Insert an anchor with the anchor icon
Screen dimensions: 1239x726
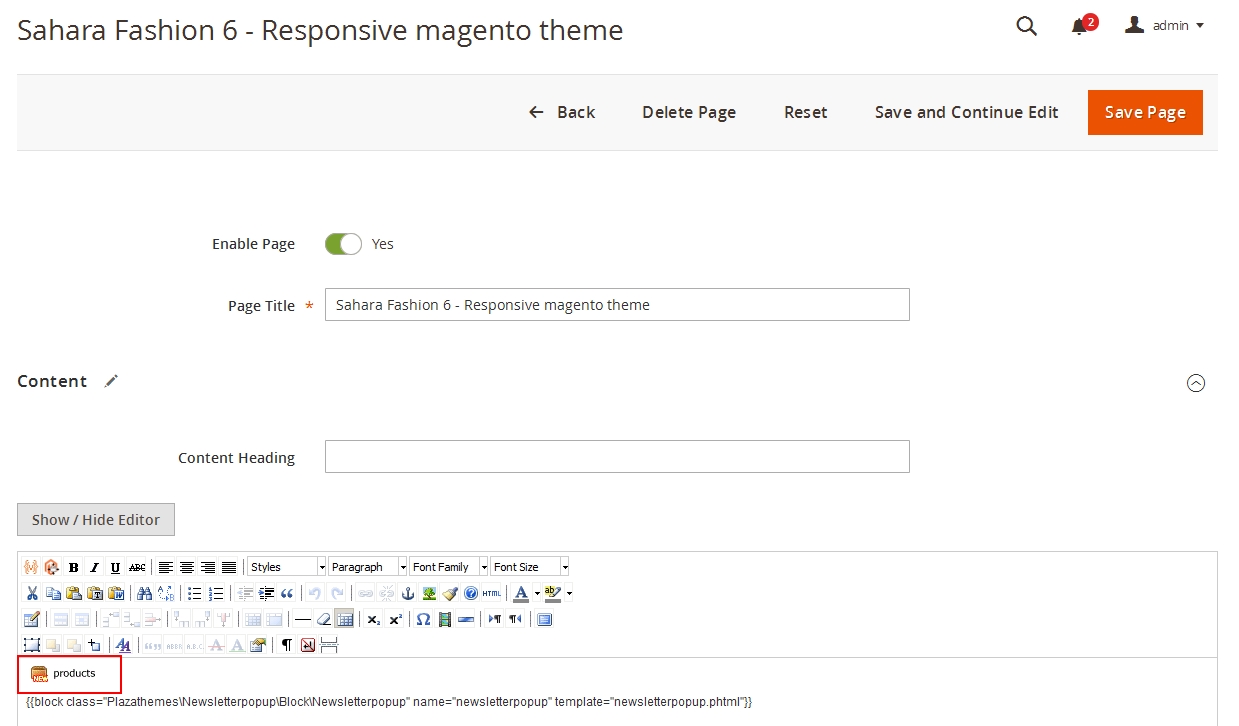click(x=408, y=593)
